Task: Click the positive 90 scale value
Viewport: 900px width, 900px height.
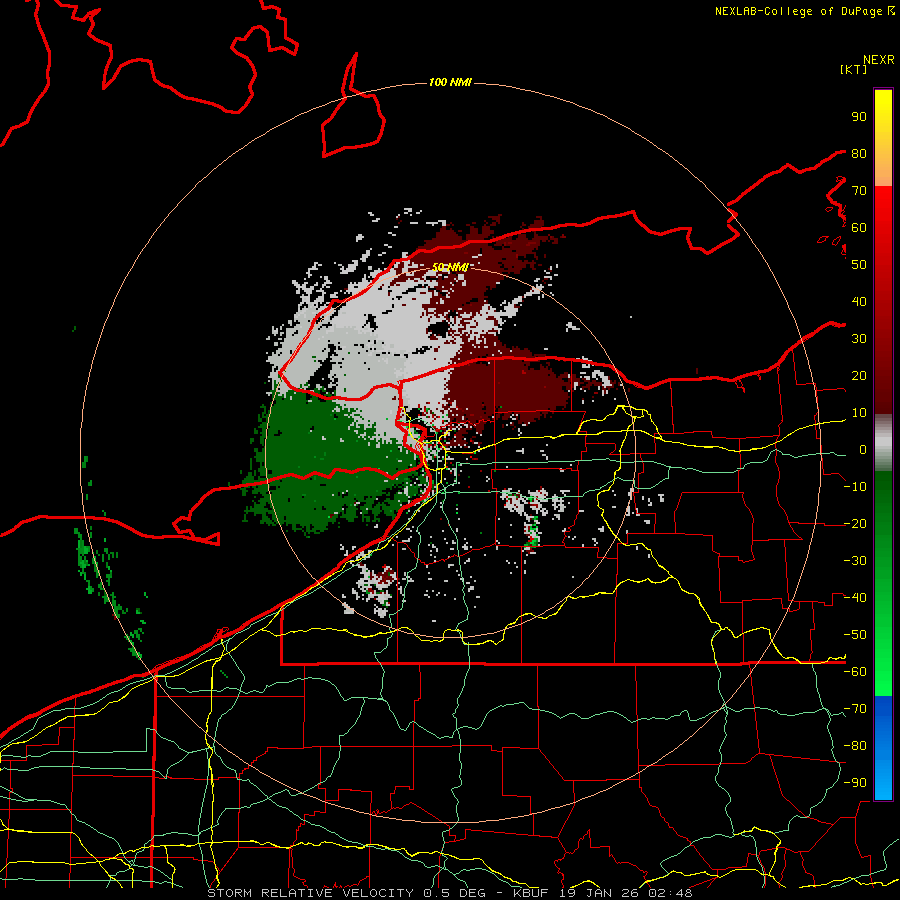Action: (859, 117)
